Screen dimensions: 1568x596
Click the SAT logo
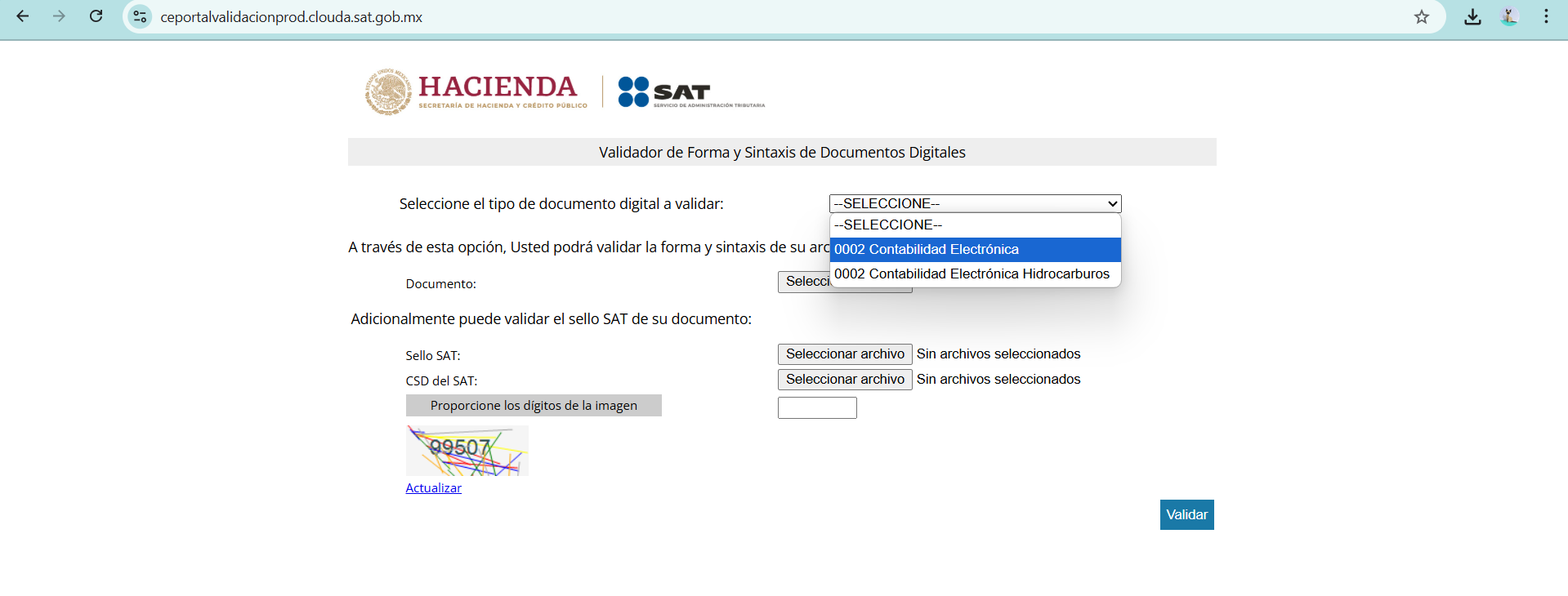pyautogui.click(x=691, y=92)
